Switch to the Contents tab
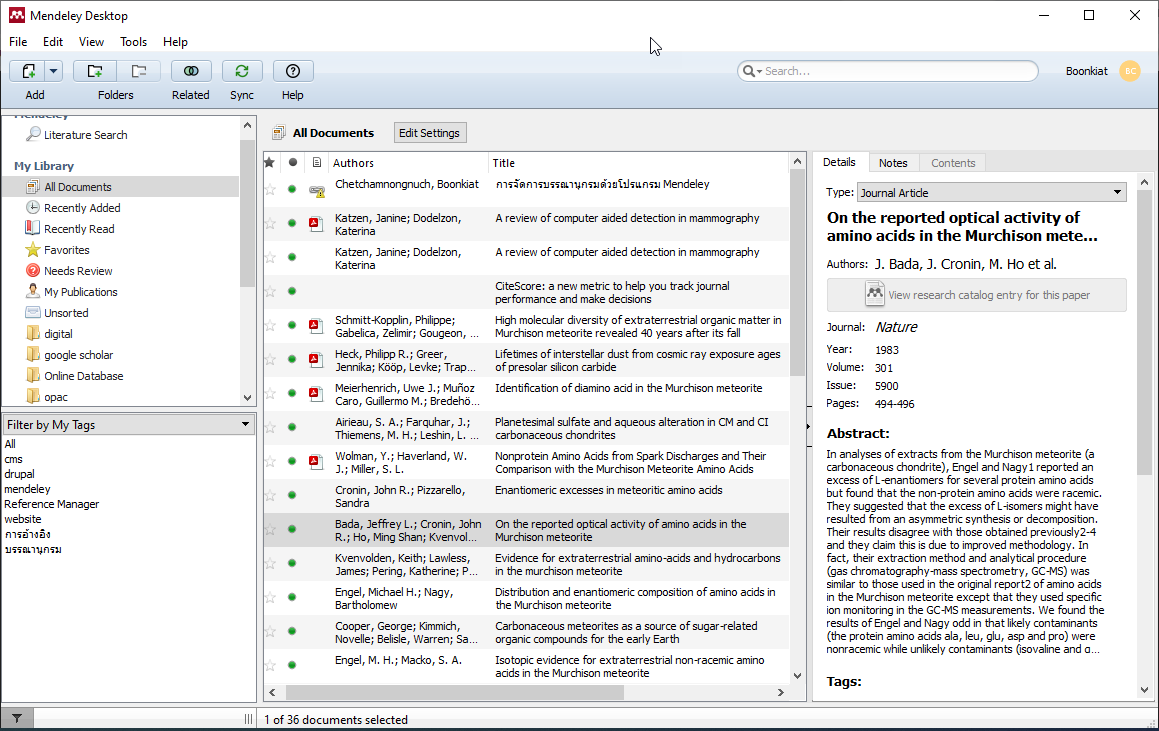Screen dimensions: 1159x731 pyautogui.click(x=953, y=163)
